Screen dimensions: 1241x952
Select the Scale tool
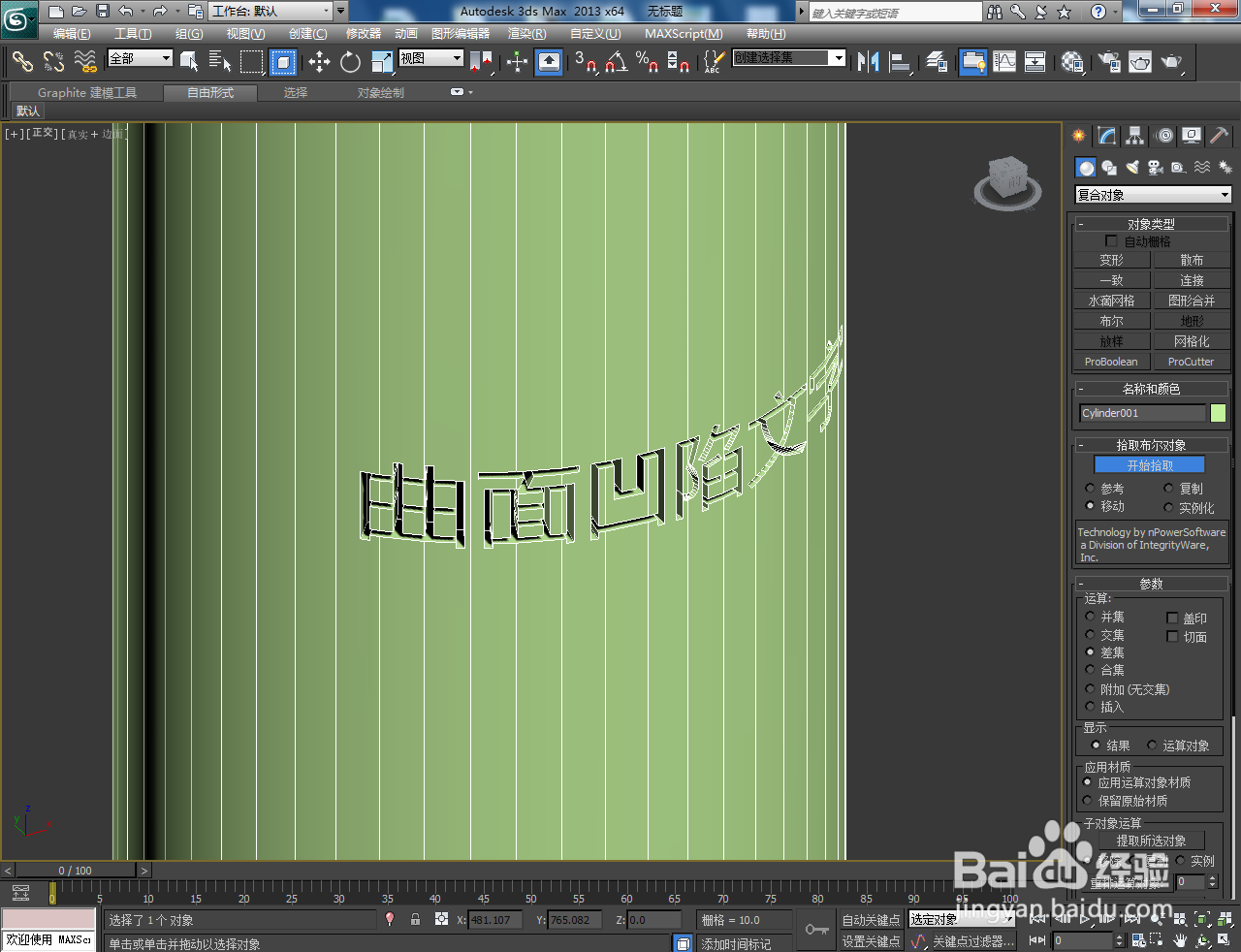coord(382,62)
